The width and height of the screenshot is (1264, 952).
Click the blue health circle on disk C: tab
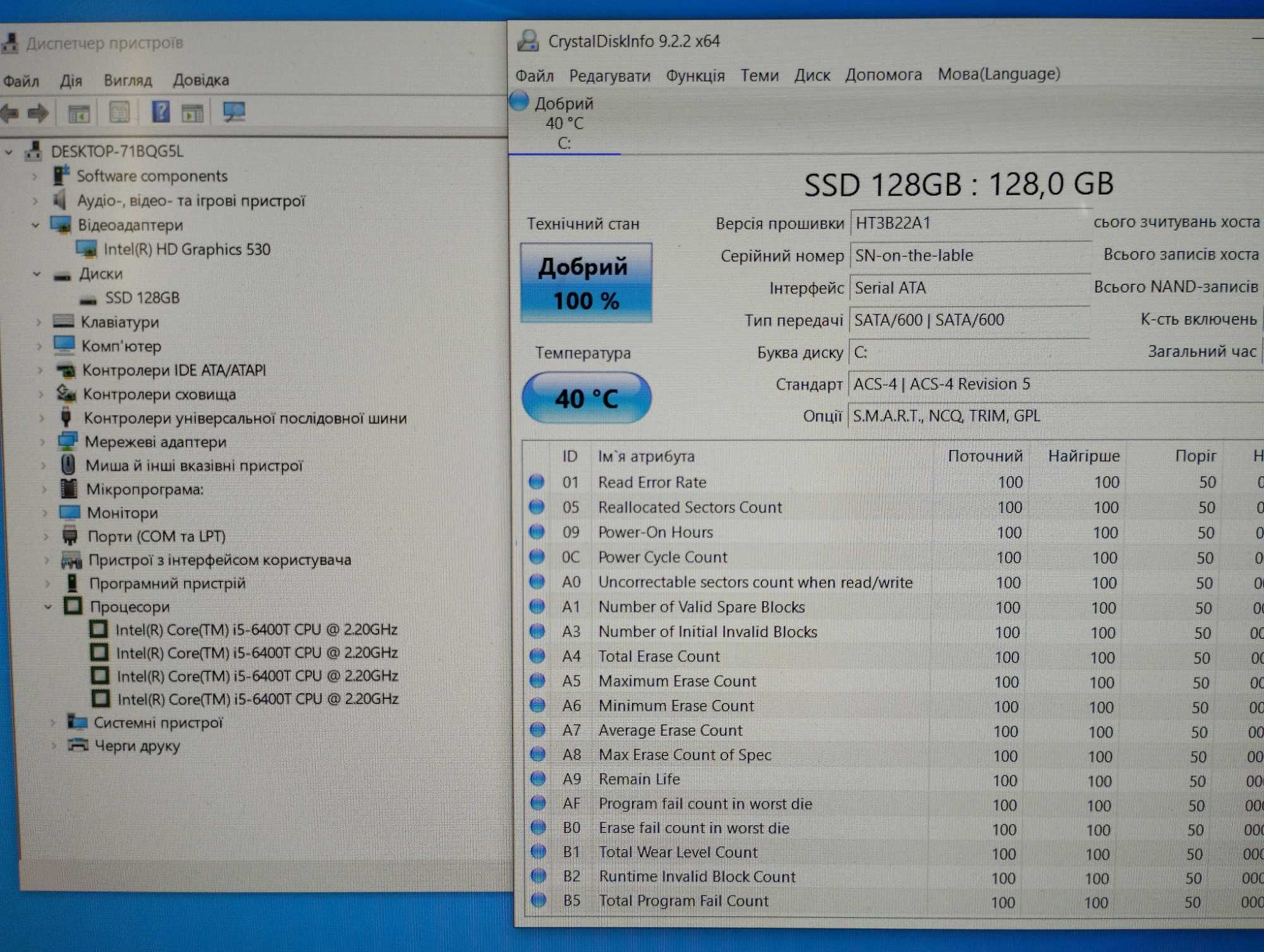[519, 101]
